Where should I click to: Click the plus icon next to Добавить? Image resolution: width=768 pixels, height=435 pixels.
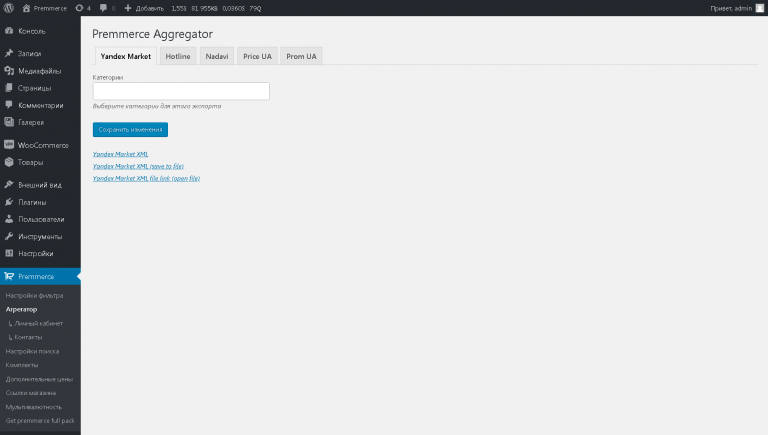pos(128,8)
